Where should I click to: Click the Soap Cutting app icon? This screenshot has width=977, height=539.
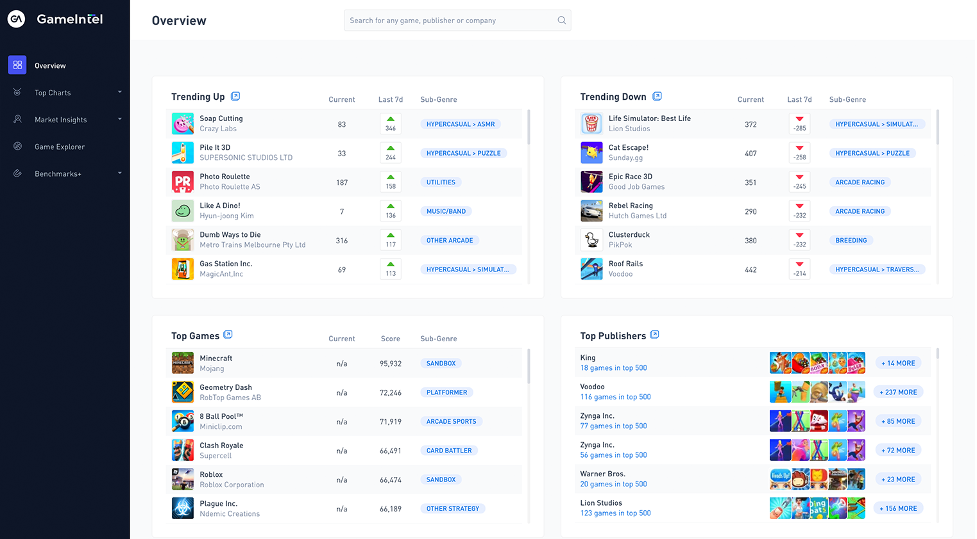pyautogui.click(x=182, y=124)
